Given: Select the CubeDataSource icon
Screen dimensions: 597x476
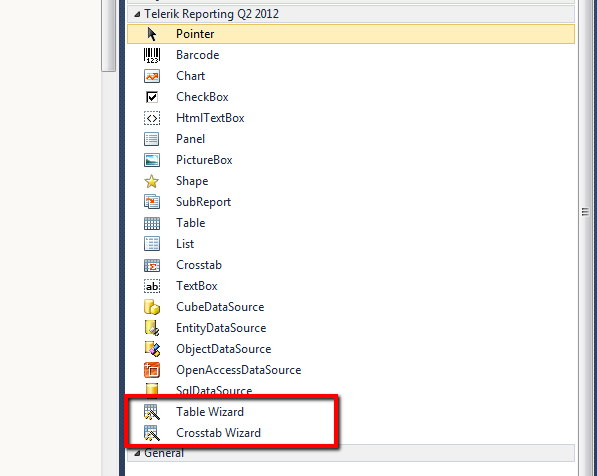Looking at the screenshot, I should coord(152,307).
